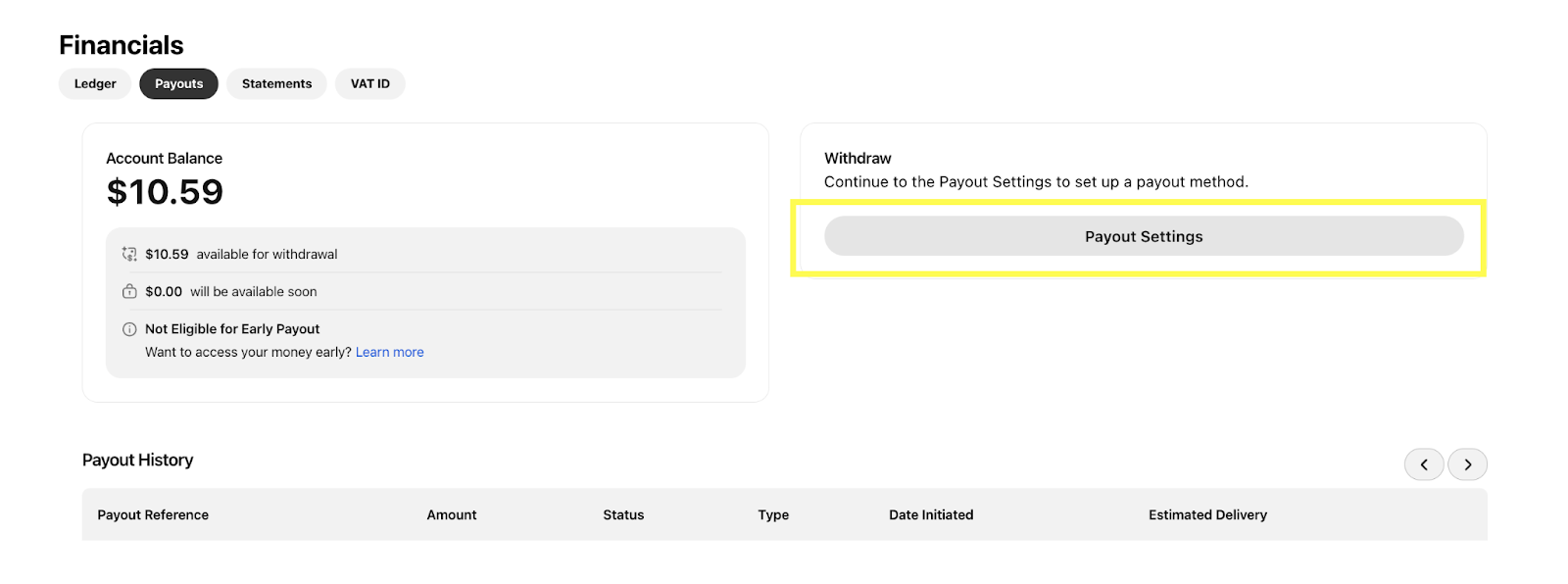The image size is (1568, 584).
Task: Select the Payouts tab
Action: tap(178, 83)
